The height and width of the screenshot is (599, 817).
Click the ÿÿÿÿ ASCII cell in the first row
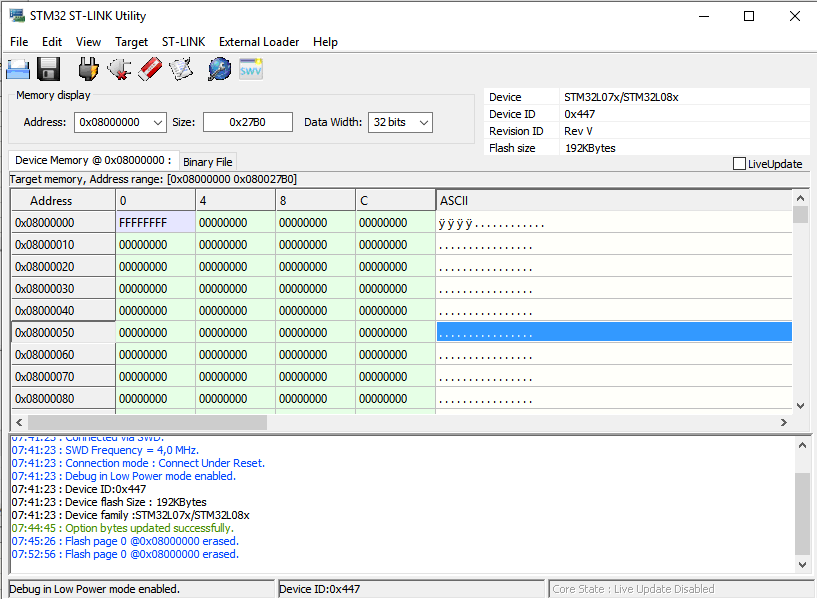[x=614, y=222]
